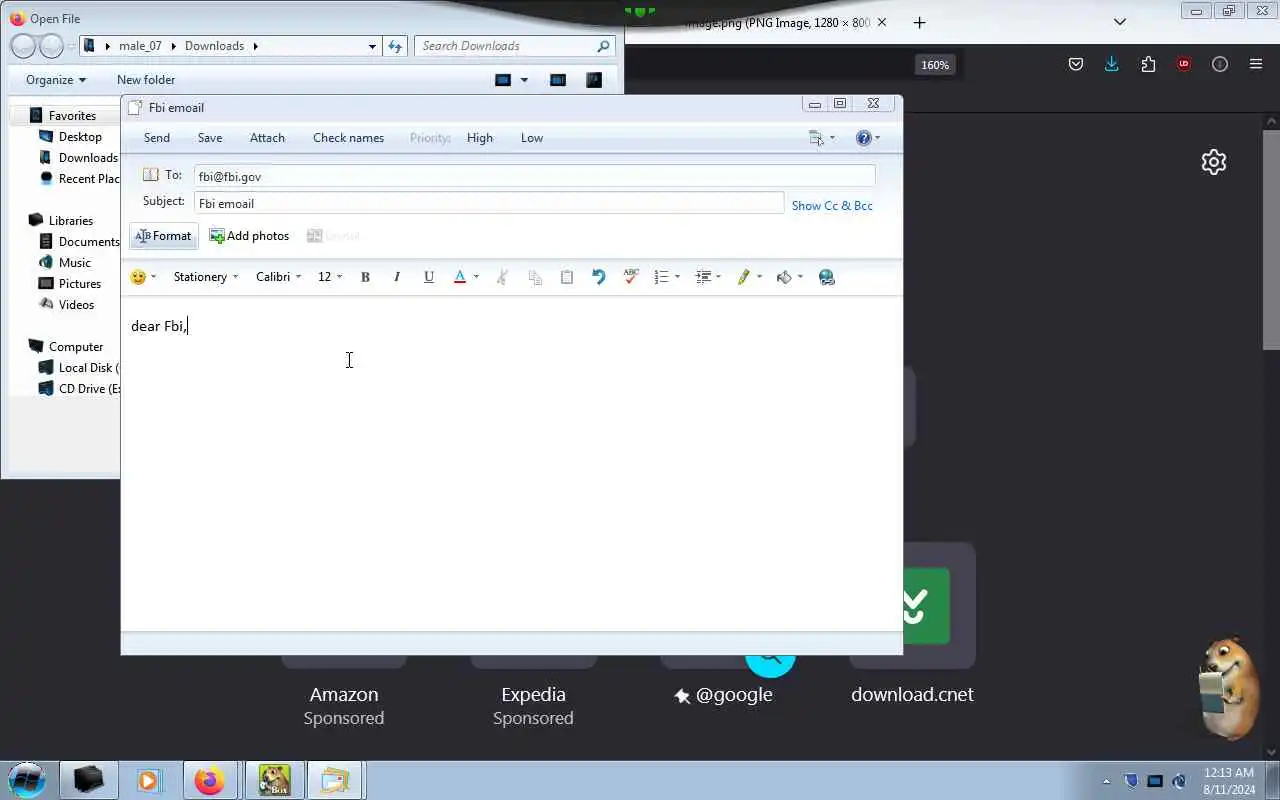Toggle underline formatting in the email

(x=429, y=277)
